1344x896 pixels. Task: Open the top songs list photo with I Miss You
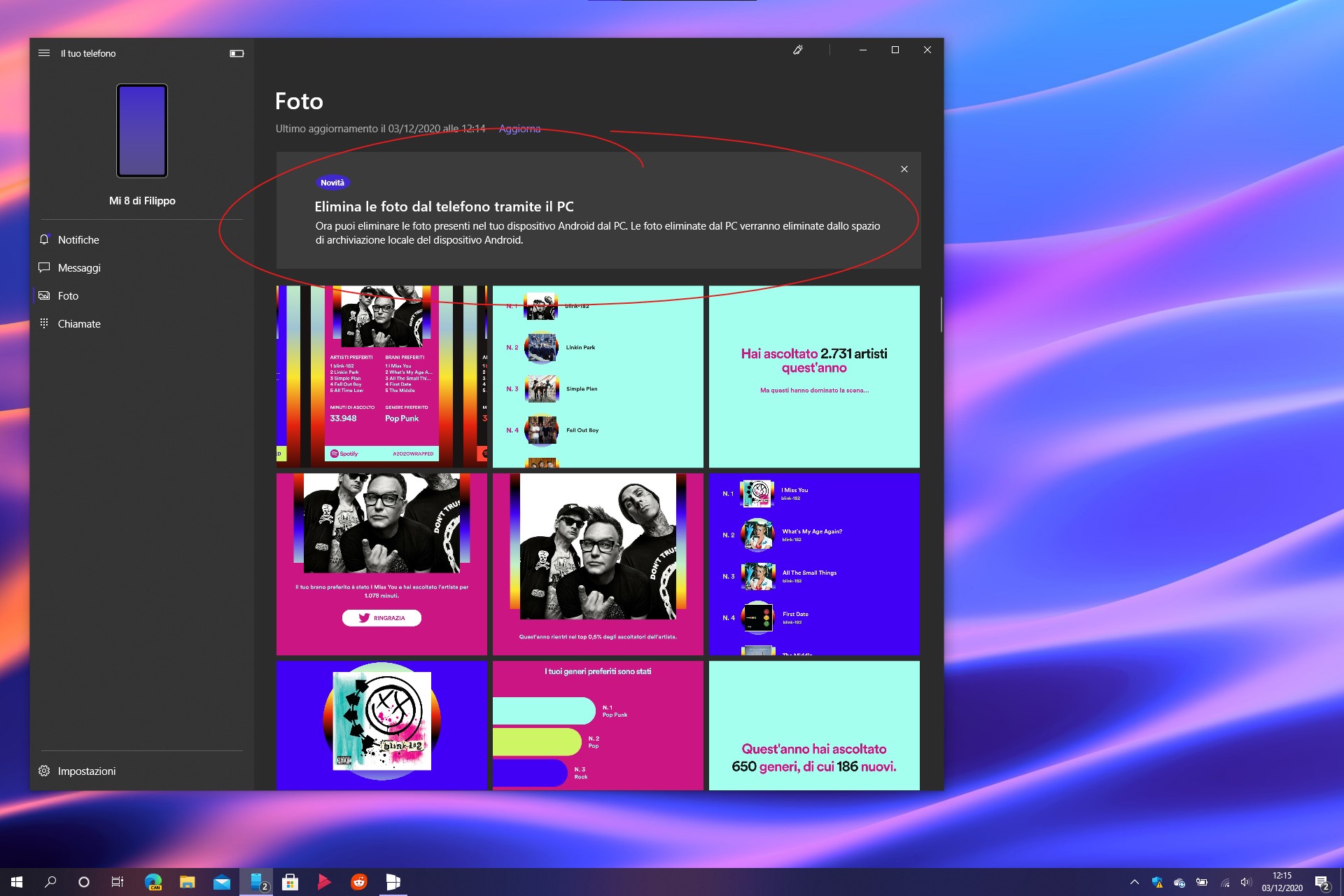[x=814, y=564]
